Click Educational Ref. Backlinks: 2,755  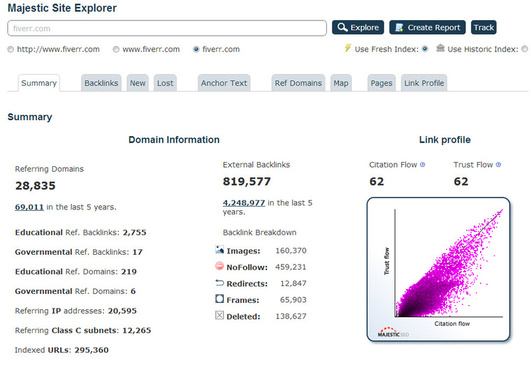(81, 233)
